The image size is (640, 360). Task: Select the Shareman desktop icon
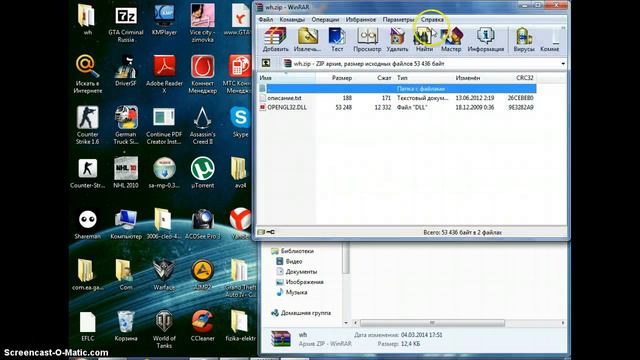[x=87, y=224]
